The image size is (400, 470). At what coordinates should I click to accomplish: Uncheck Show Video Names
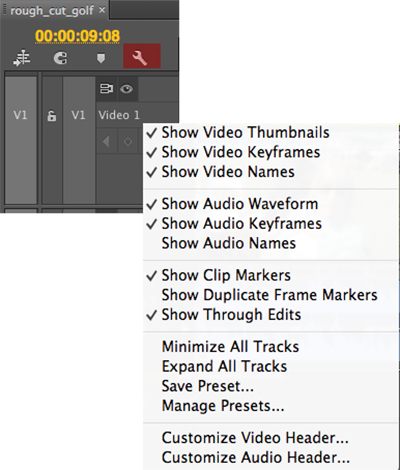(271, 172)
